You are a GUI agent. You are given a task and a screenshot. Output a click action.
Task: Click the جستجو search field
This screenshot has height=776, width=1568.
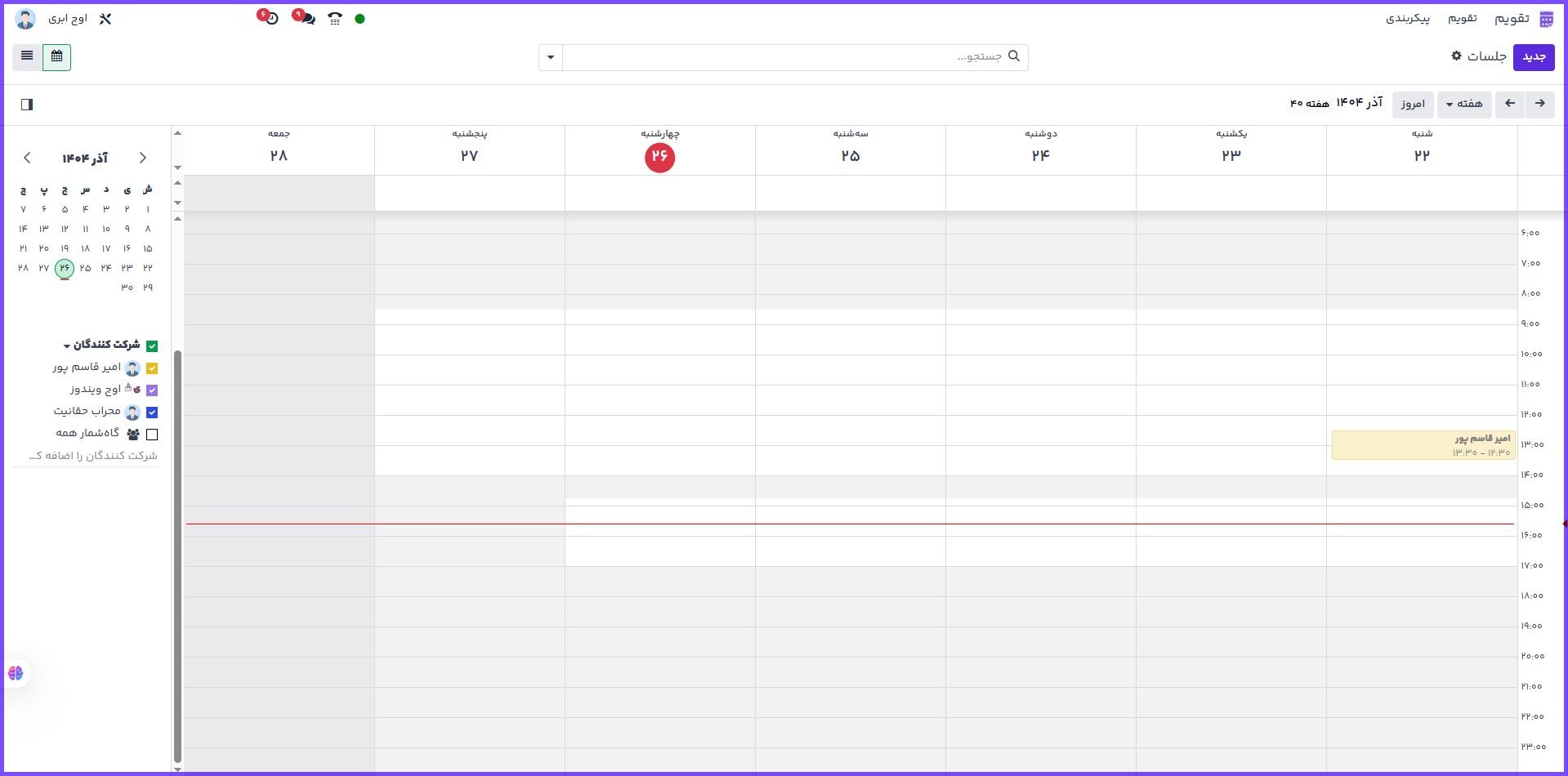(784, 57)
